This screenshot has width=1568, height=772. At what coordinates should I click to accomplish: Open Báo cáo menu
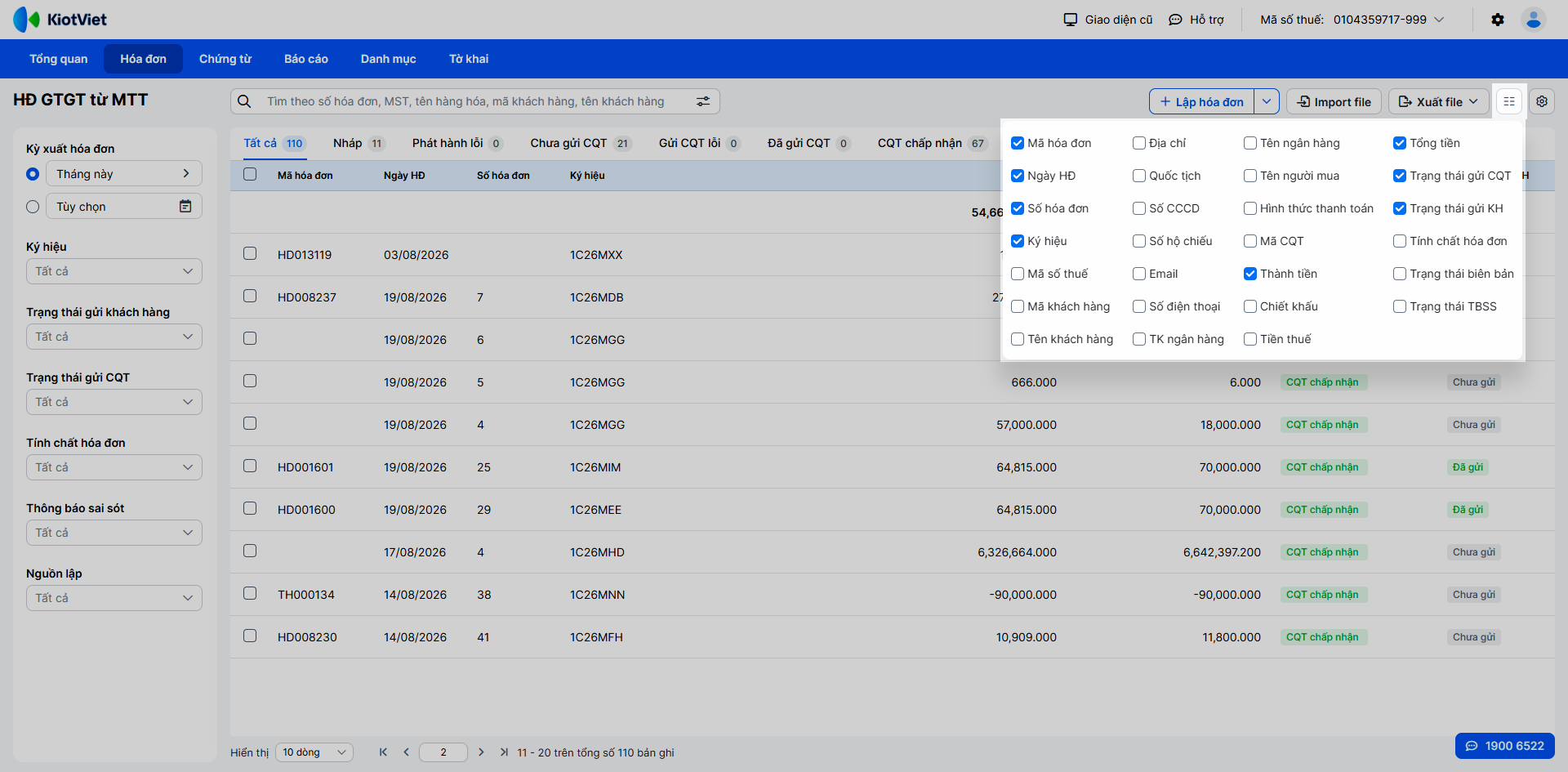[306, 59]
